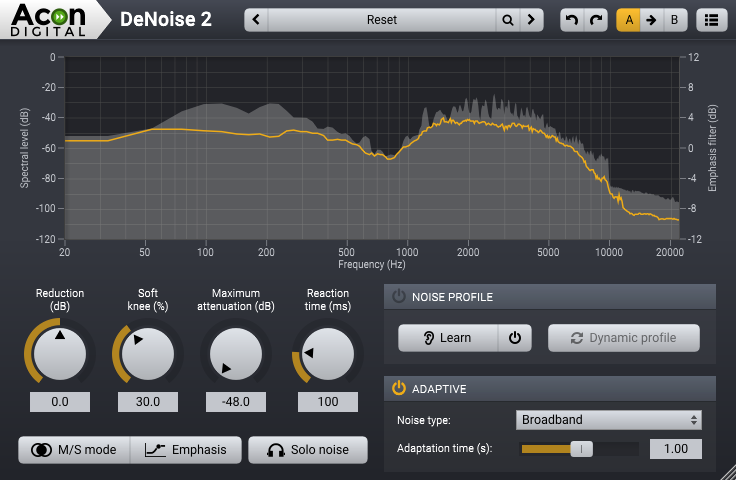Click the Emphasis filter (dB) axis label
736x480 pixels.
(x=712, y=148)
